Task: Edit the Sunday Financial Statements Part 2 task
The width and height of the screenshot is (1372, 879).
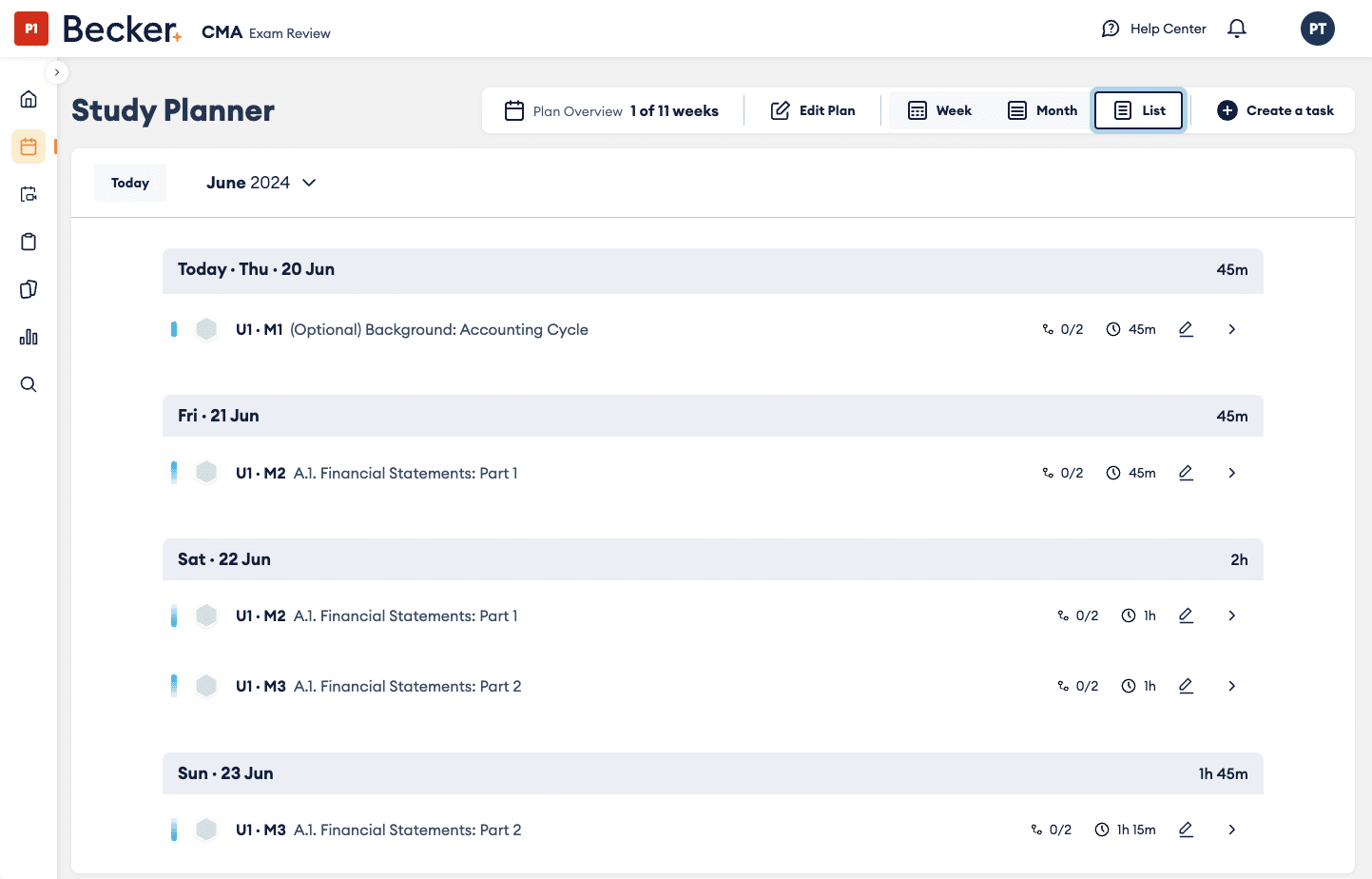Action: pos(1186,830)
